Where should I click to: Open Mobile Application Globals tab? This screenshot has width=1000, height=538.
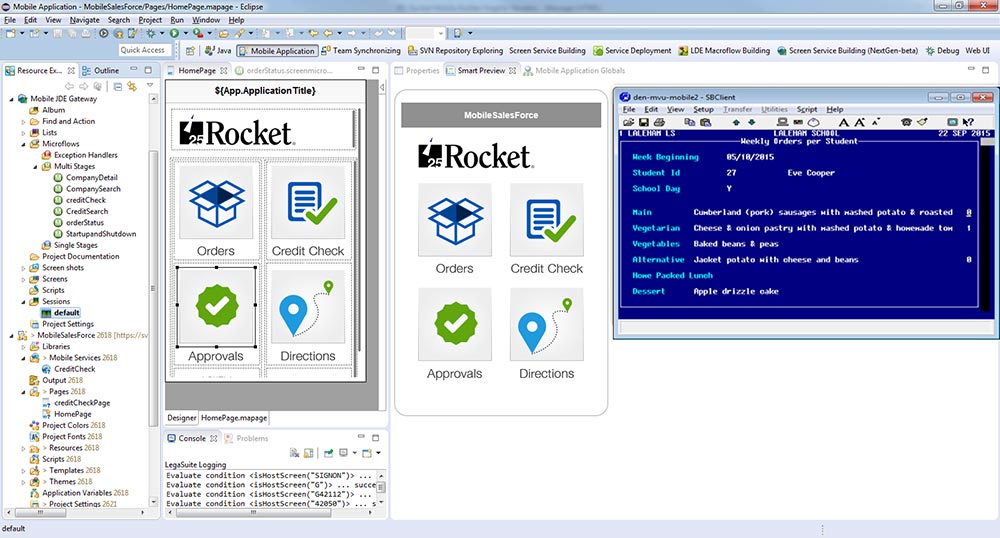tap(574, 71)
